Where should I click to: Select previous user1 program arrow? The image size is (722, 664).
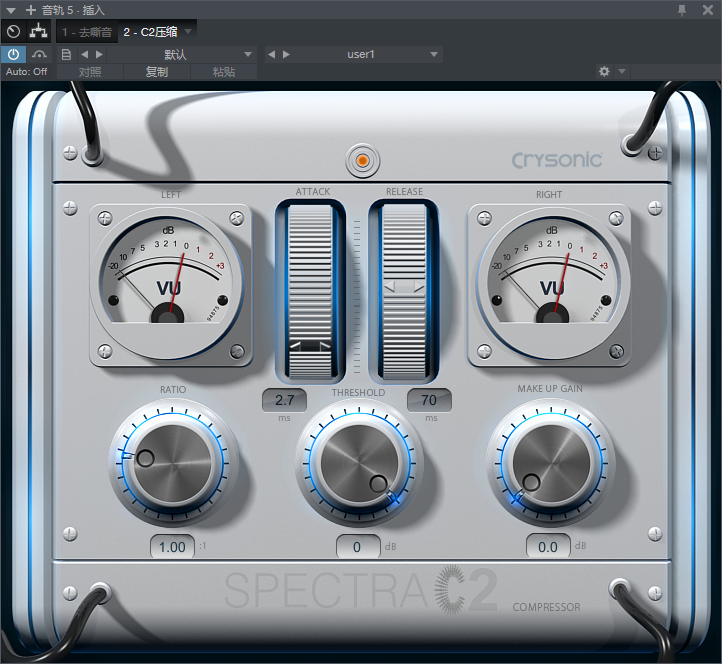click(272, 54)
